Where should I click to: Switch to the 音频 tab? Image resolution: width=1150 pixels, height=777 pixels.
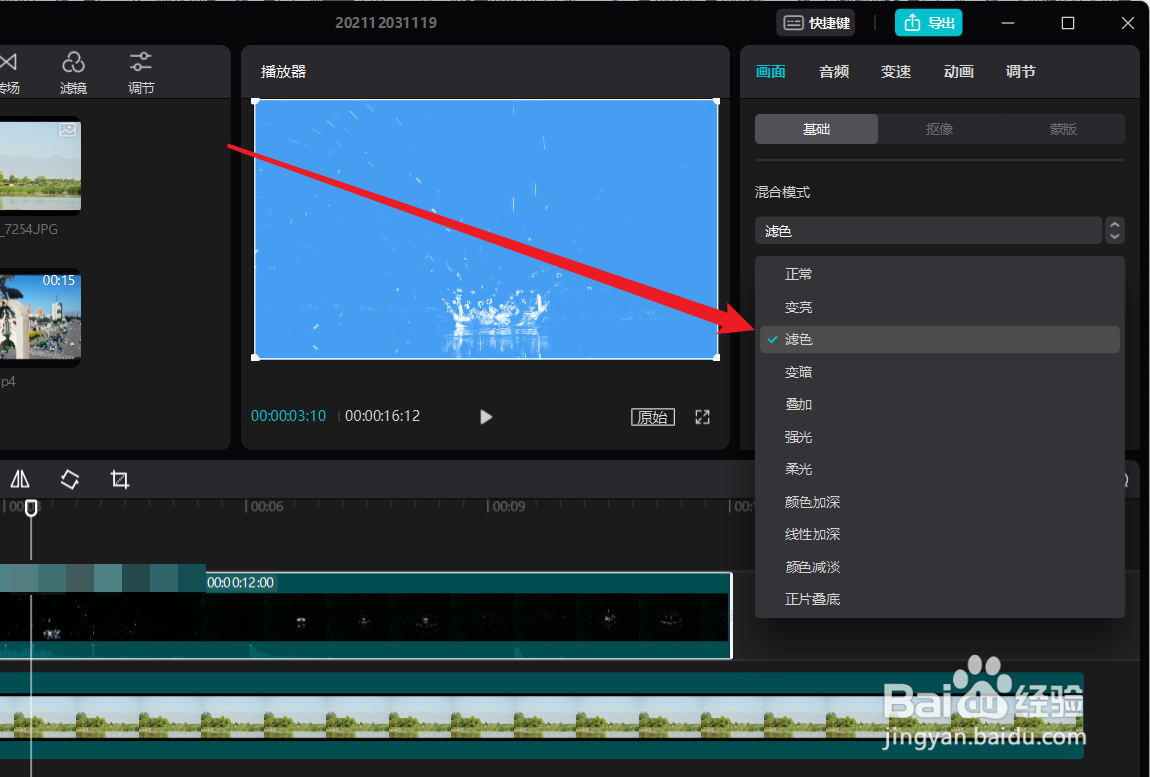(834, 71)
